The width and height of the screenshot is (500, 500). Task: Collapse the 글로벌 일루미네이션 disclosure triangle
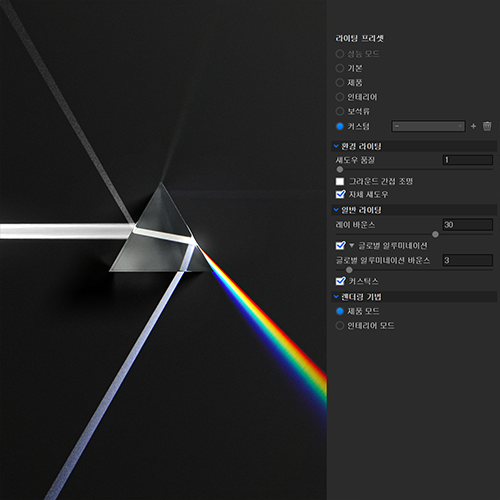pyautogui.click(x=351, y=246)
